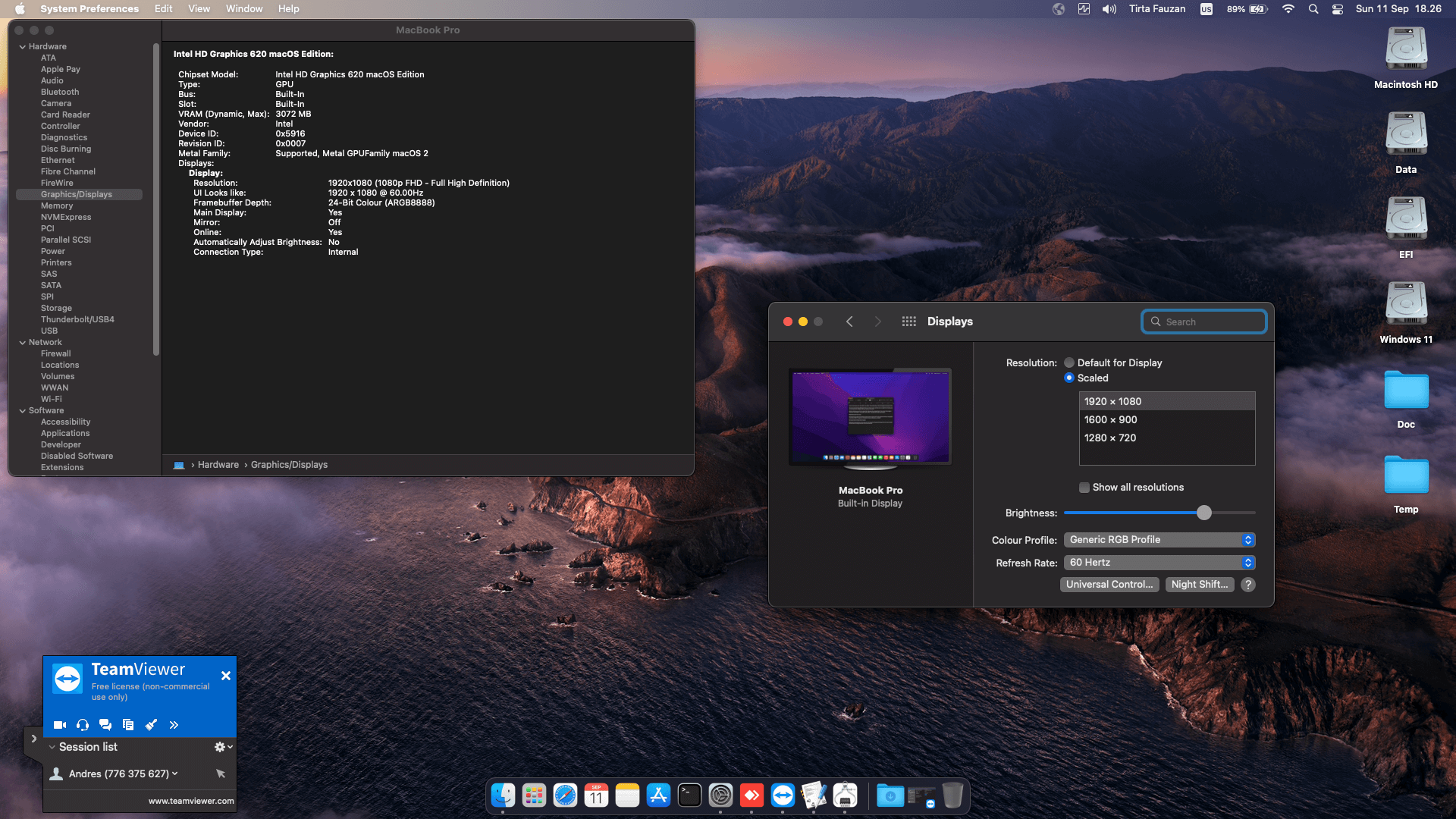Open the Colour Profile dropdown

[x=1159, y=540]
